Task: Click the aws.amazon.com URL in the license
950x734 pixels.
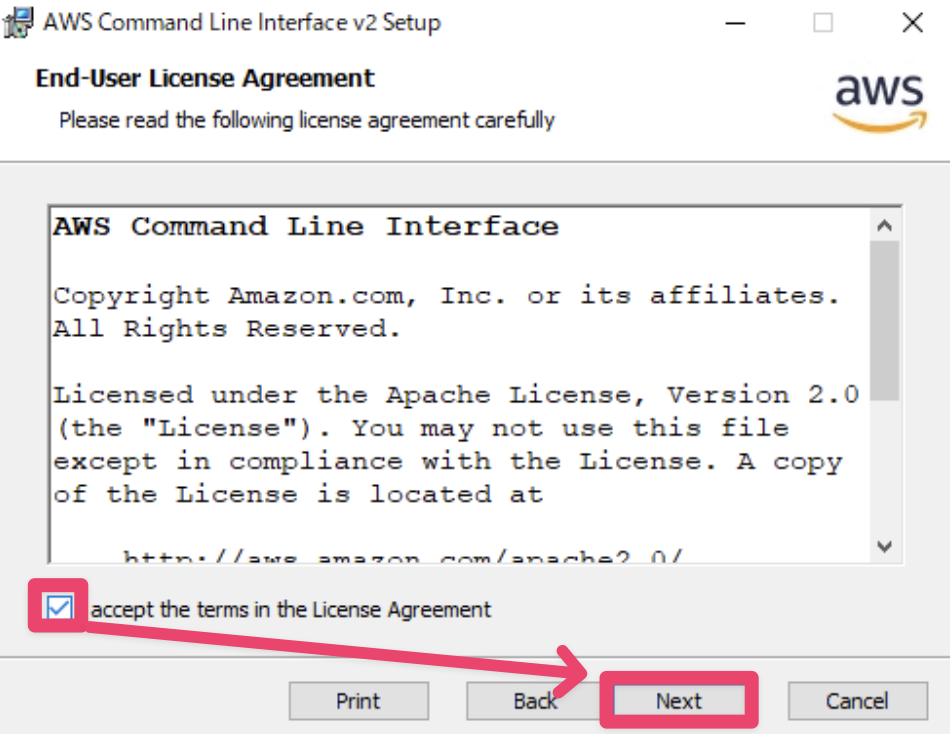Action: click(400, 557)
